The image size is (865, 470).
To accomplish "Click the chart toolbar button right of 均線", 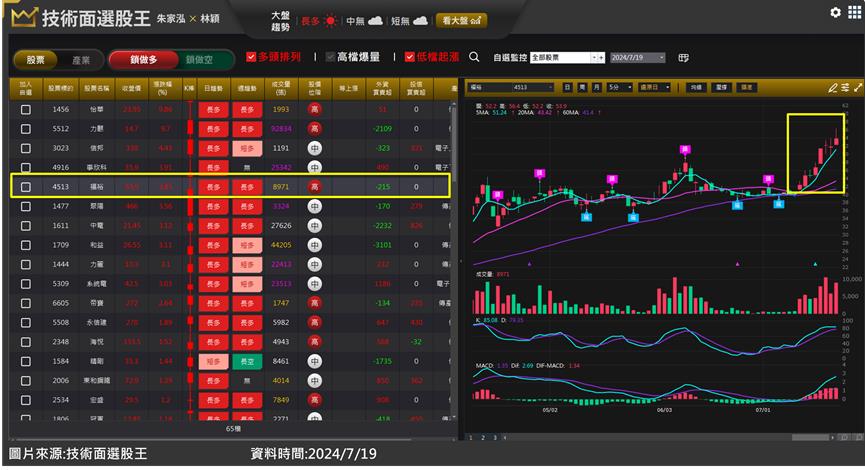I will [721, 87].
